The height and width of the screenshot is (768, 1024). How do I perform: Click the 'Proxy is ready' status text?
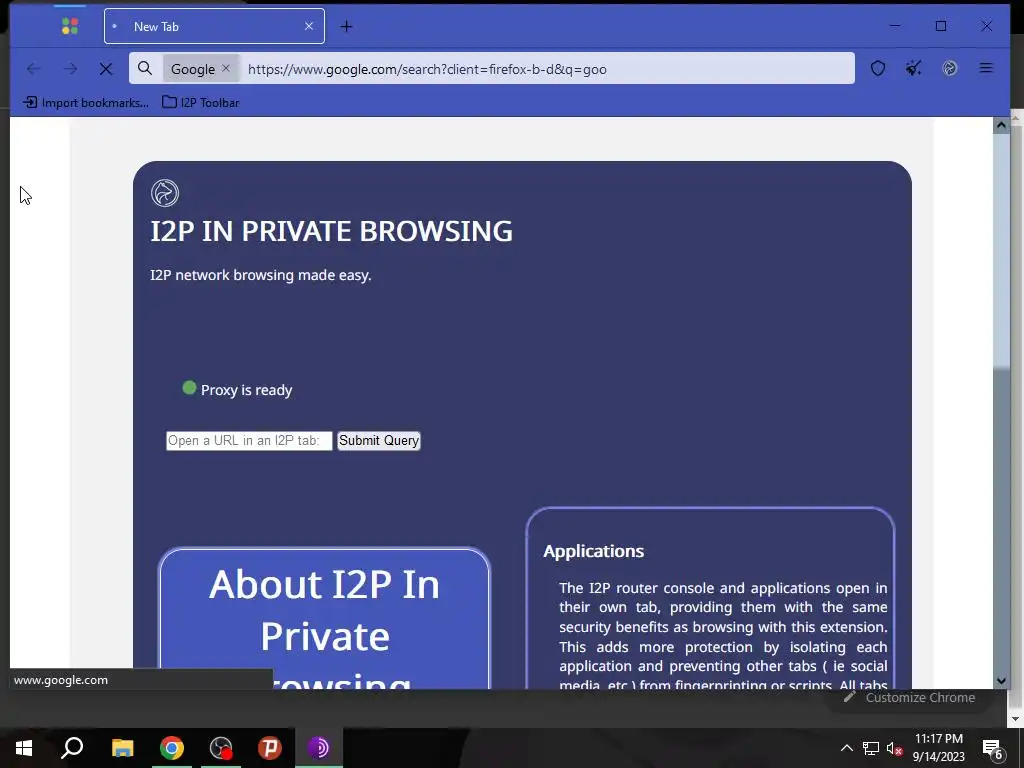coord(246,390)
